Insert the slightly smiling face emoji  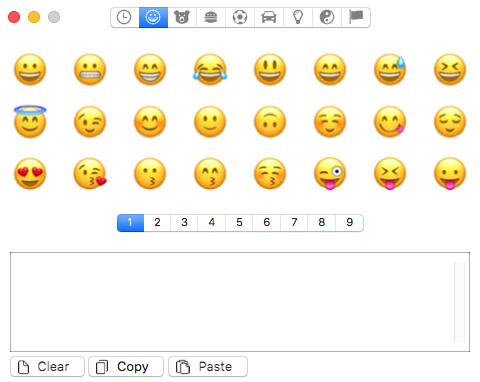210,122
